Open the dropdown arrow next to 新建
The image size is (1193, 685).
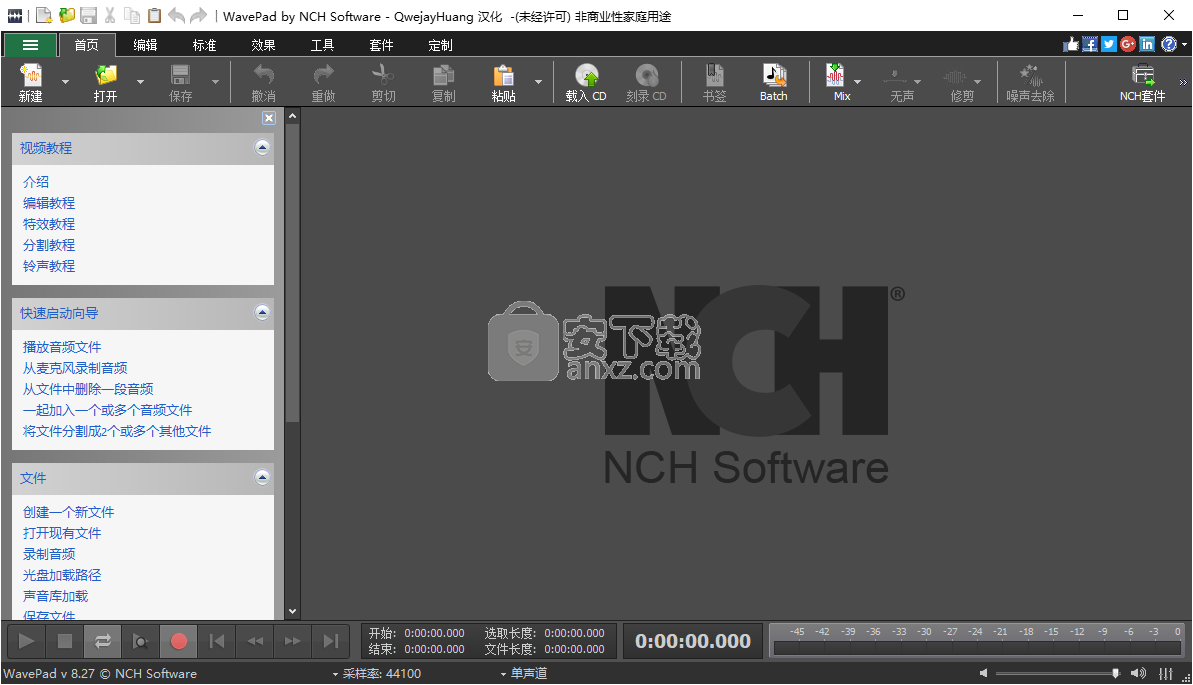coord(65,82)
